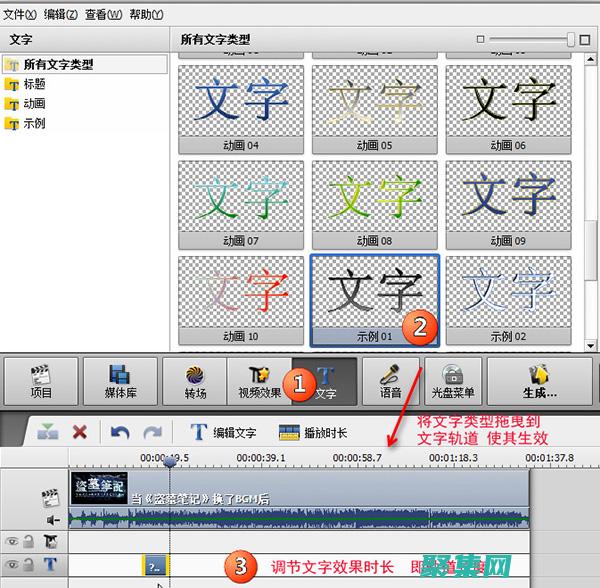Click the small thumbnail size icon
The height and width of the screenshot is (588, 600).
coord(481,39)
